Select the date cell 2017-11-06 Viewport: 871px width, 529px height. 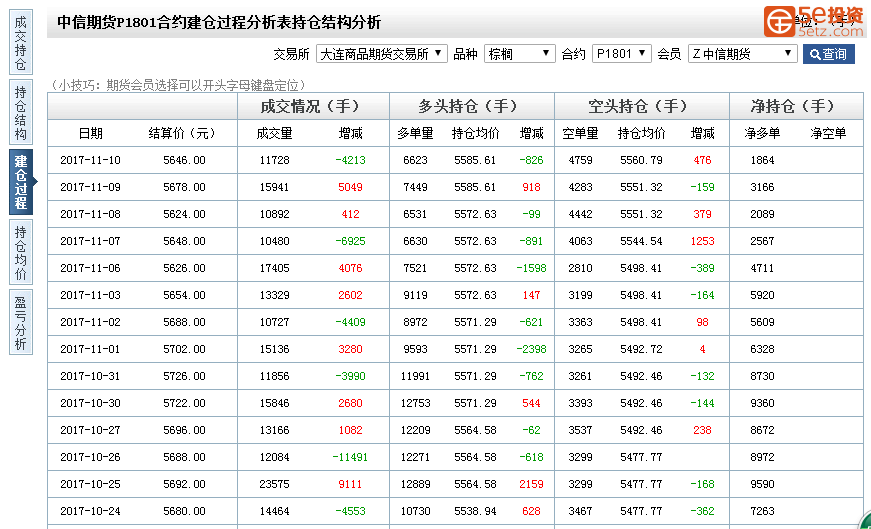coord(90,268)
